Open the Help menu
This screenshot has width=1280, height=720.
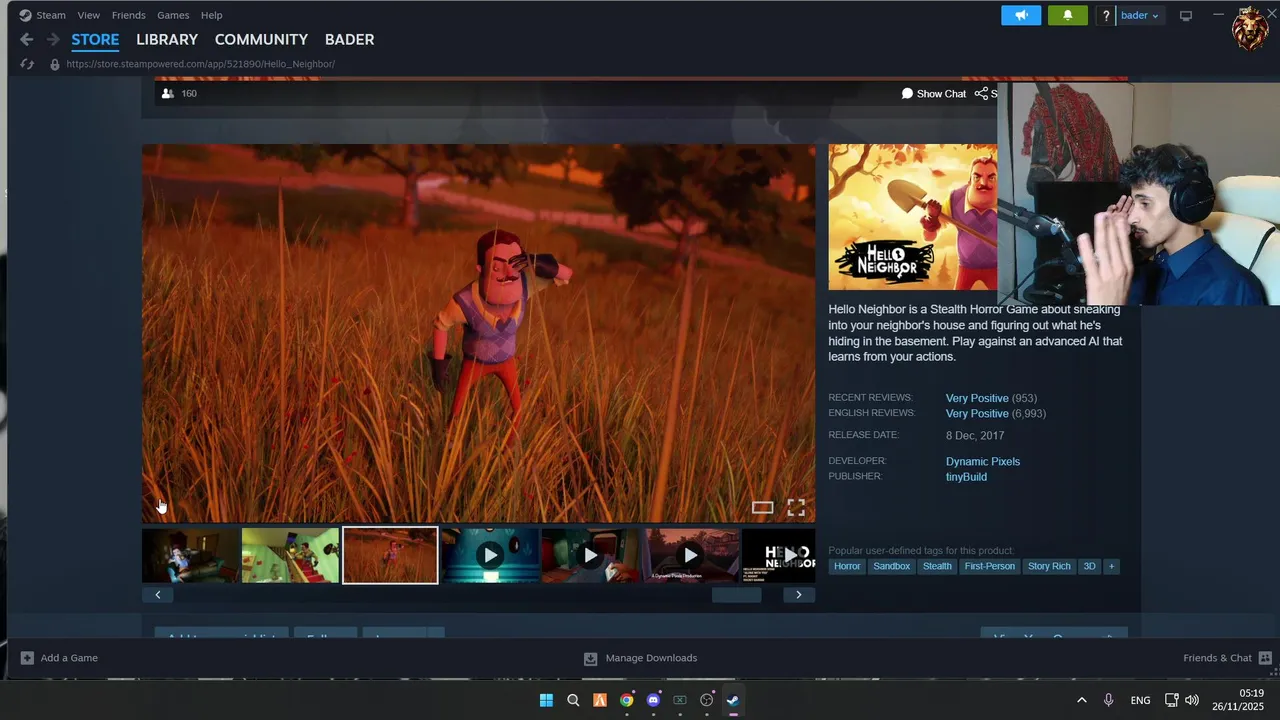point(211,15)
